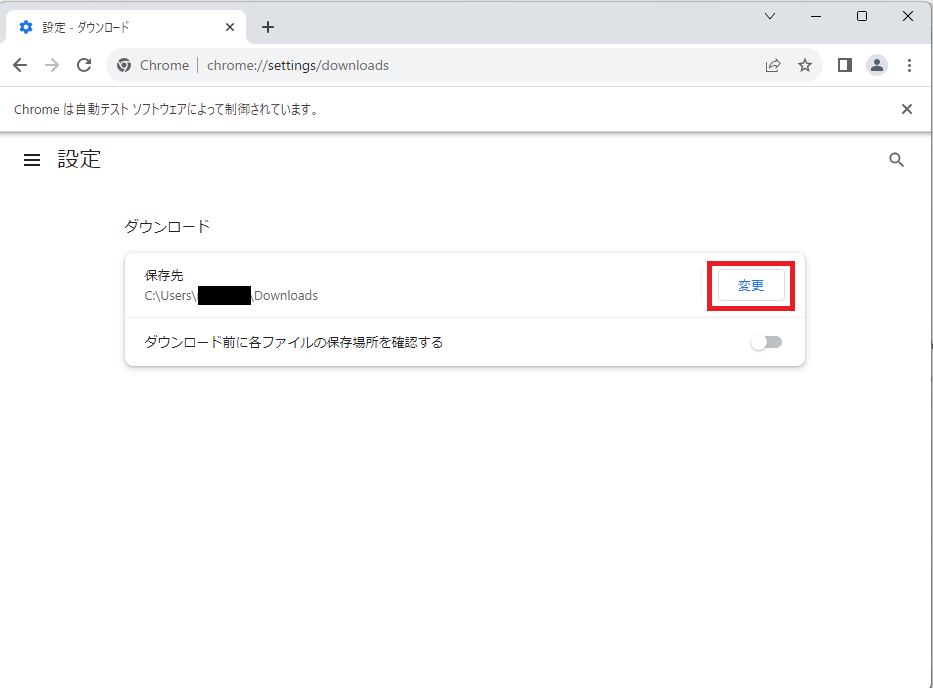The height and width of the screenshot is (688, 933).
Task: Go back to the previous page
Action: tap(20, 65)
